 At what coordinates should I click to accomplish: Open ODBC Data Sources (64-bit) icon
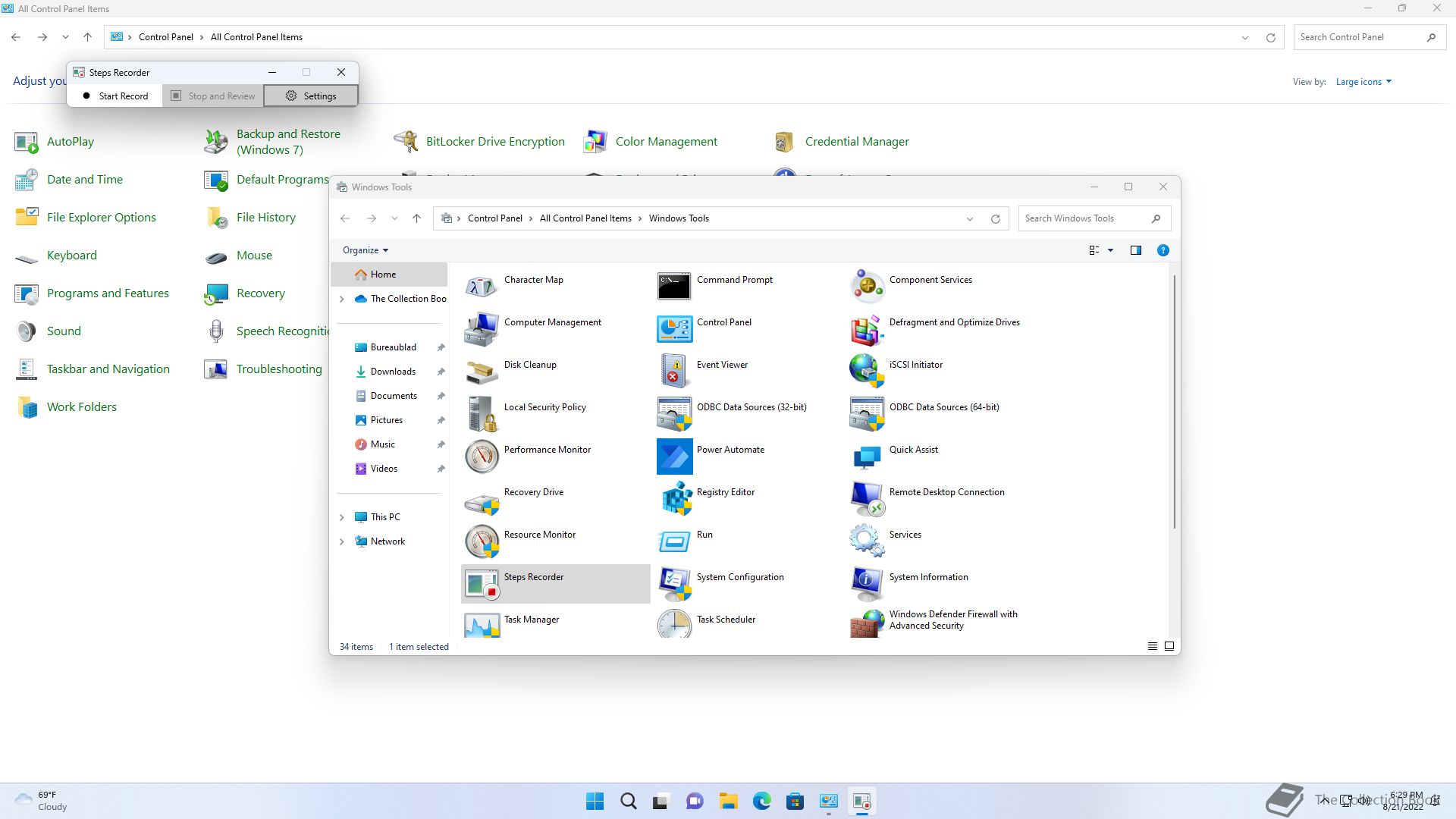click(867, 414)
